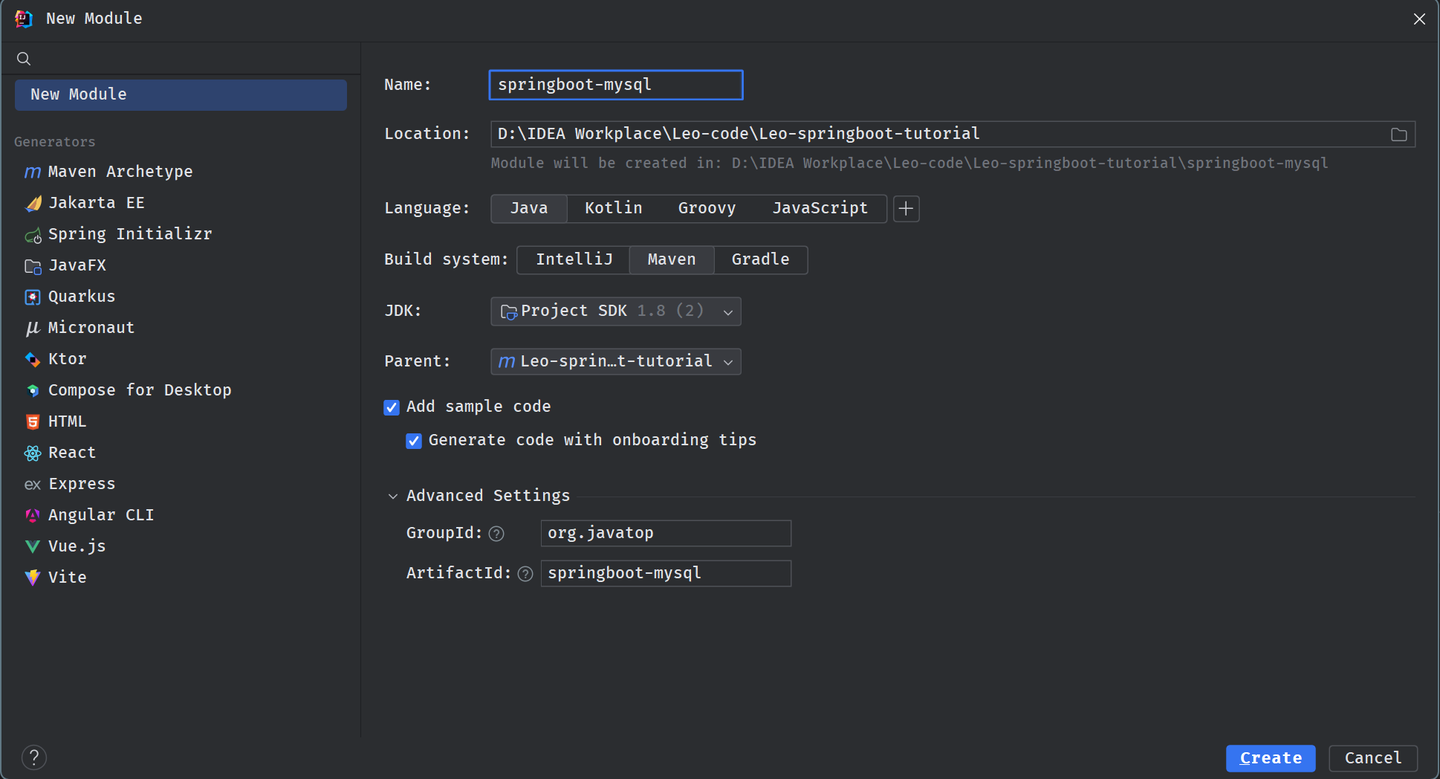Open the GroupId help tooltip icon

click(x=496, y=534)
